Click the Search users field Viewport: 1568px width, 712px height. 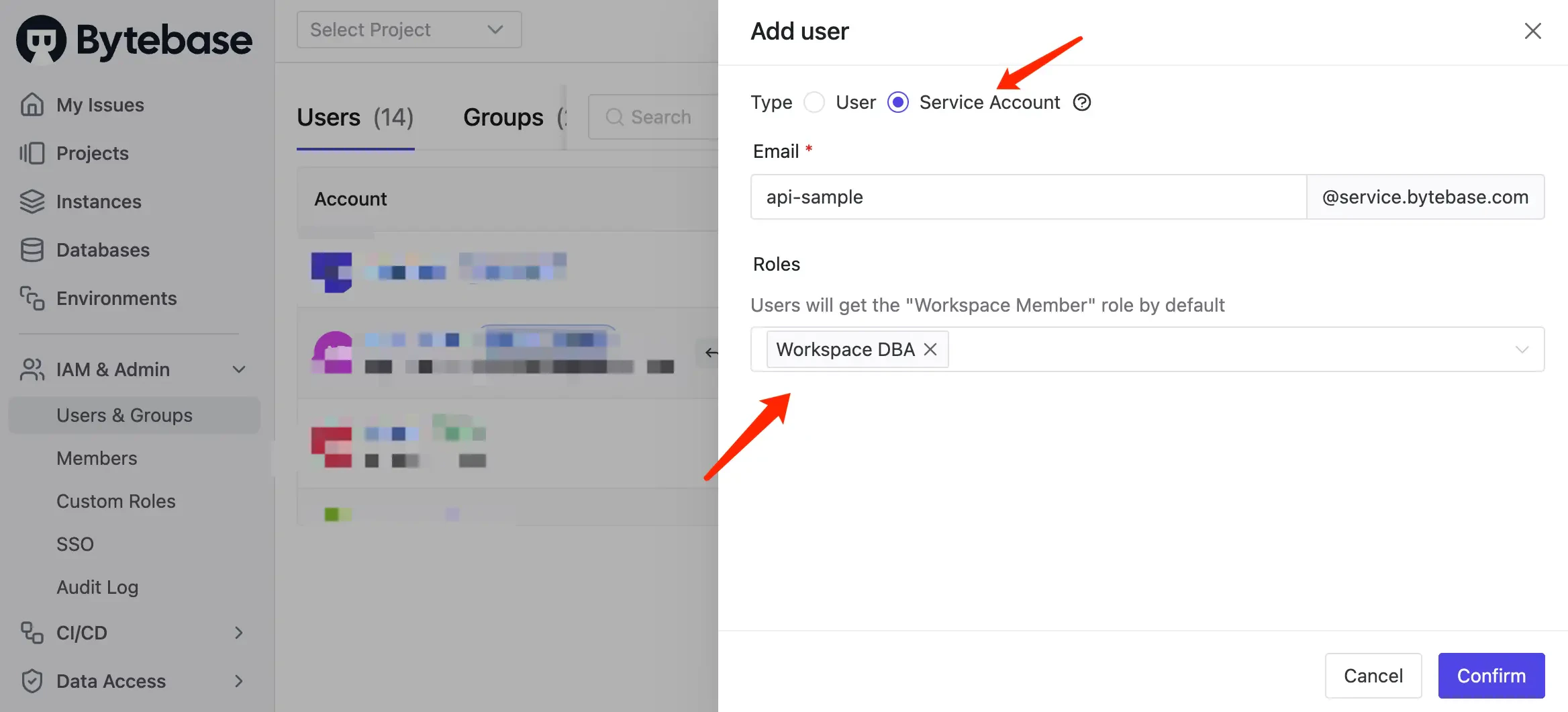pos(654,117)
